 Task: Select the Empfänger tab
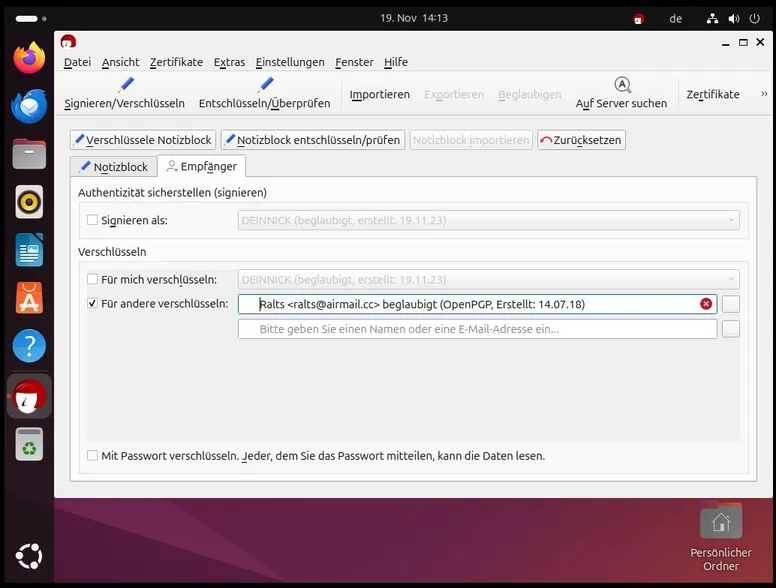tap(201, 166)
